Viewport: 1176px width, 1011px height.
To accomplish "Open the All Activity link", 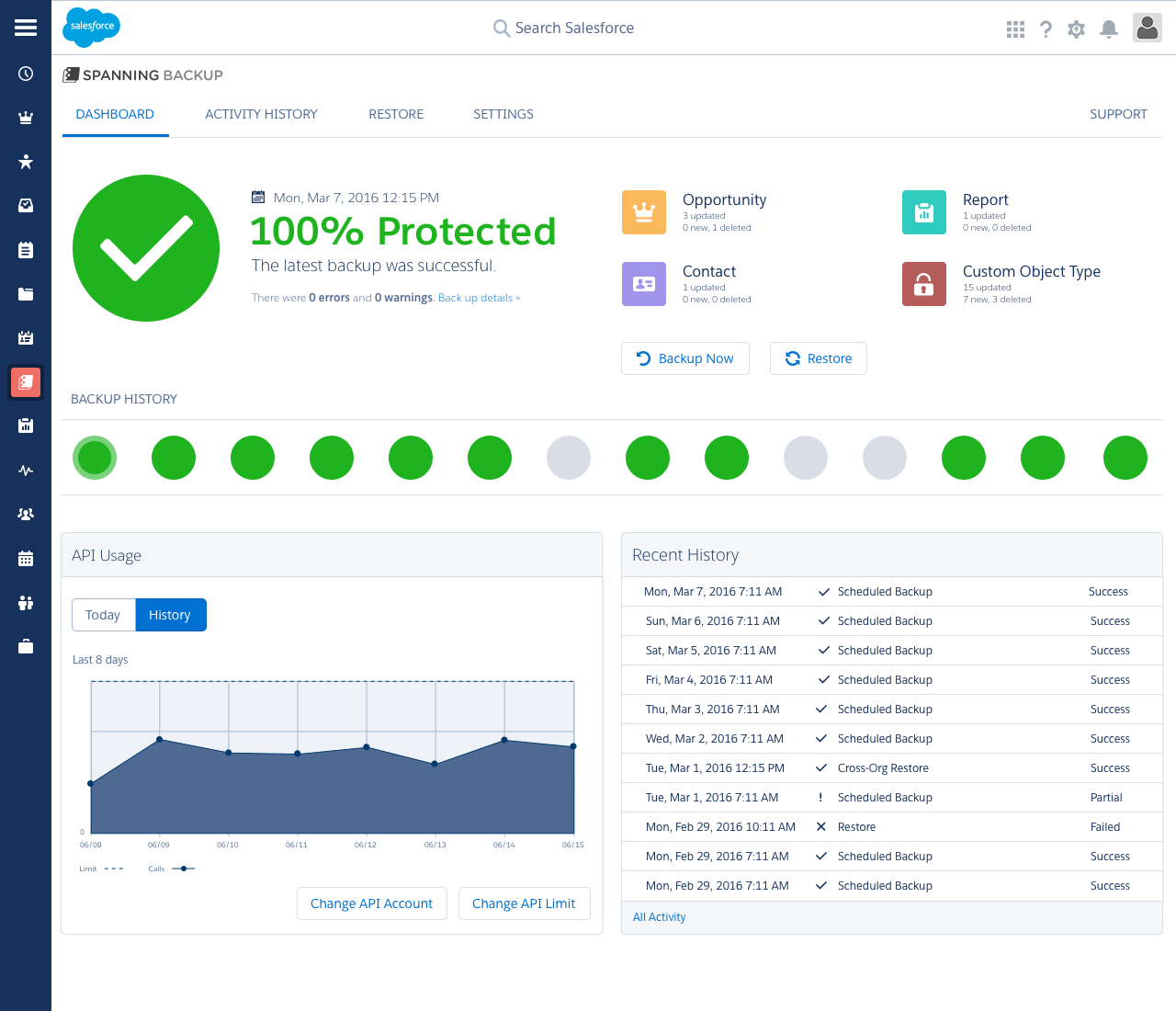I will tap(659, 917).
